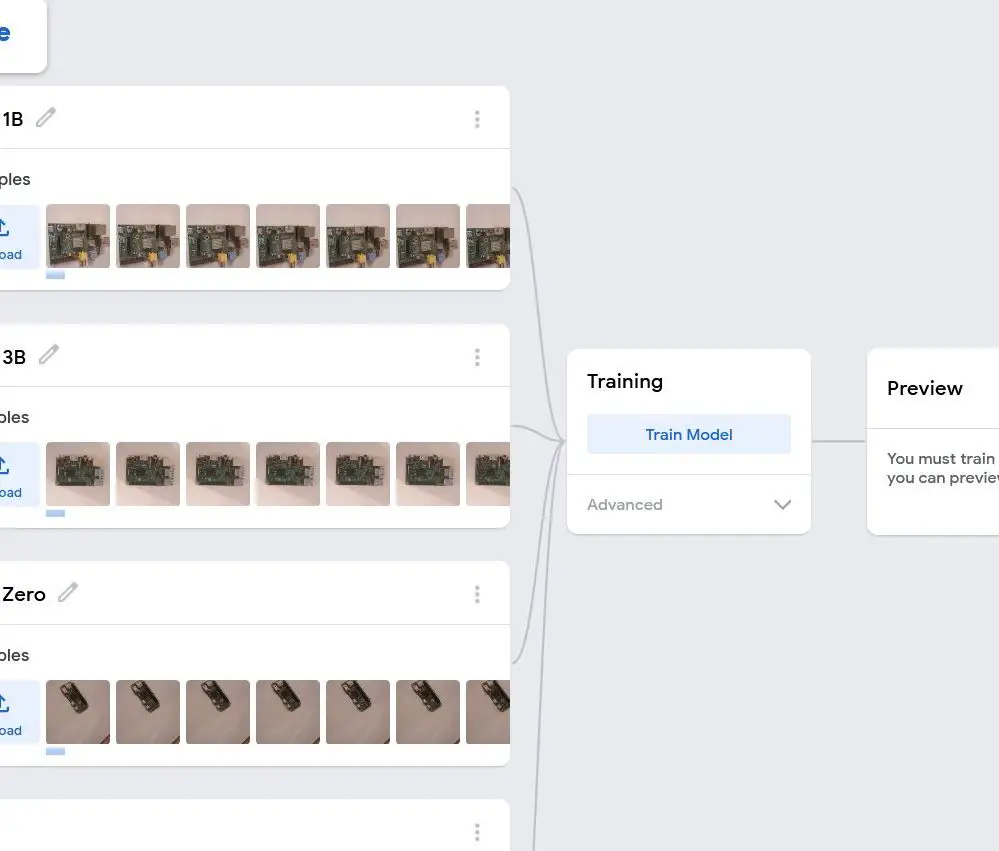Select the fourth 1B sample thumbnail
Screen dimensions: 999x851
tap(288, 236)
